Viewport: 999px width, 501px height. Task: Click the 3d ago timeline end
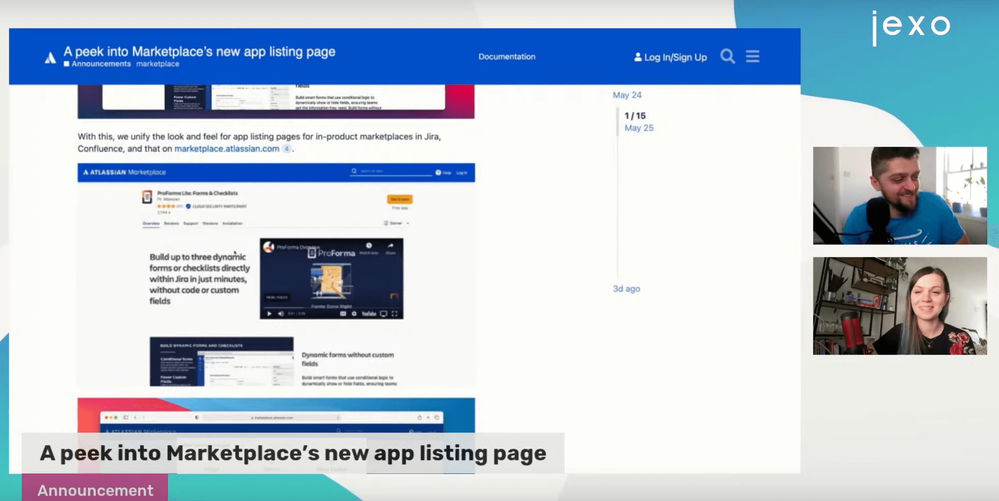[626, 289]
